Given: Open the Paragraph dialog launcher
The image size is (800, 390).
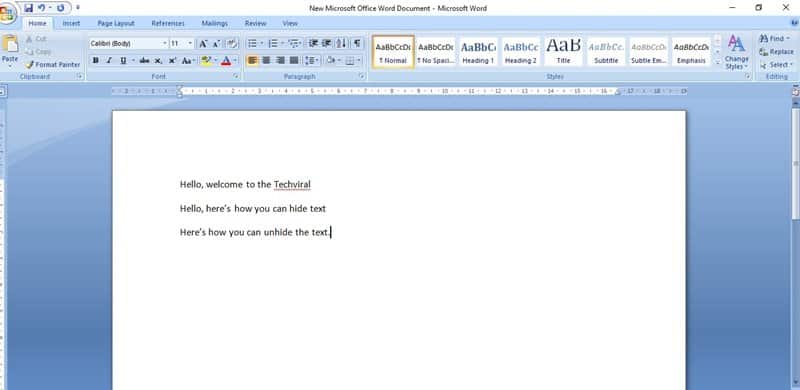Looking at the screenshot, I should 361,77.
